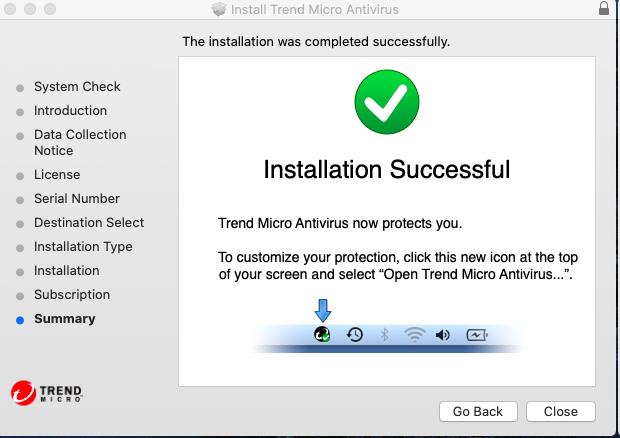The height and width of the screenshot is (438, 620).
Task: Select the System Check step
Action: point(77,87)
